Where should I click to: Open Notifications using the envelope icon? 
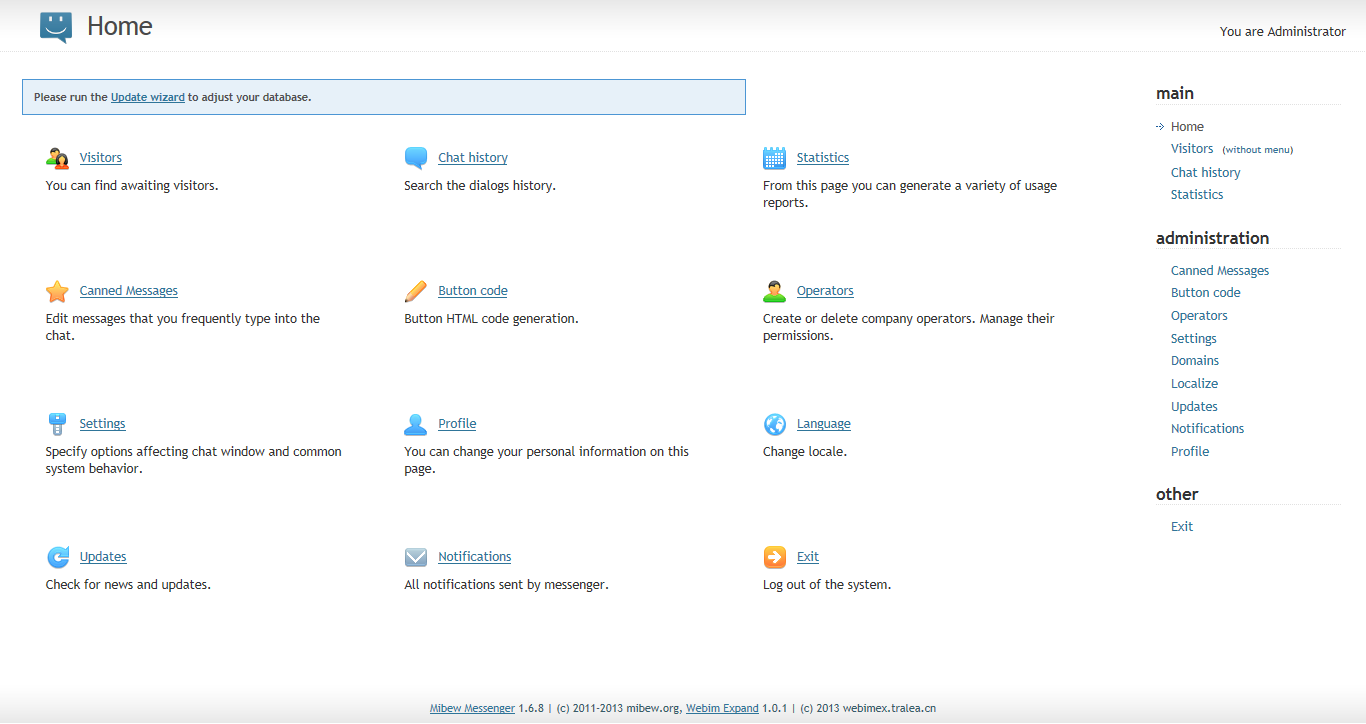point(415,556)
